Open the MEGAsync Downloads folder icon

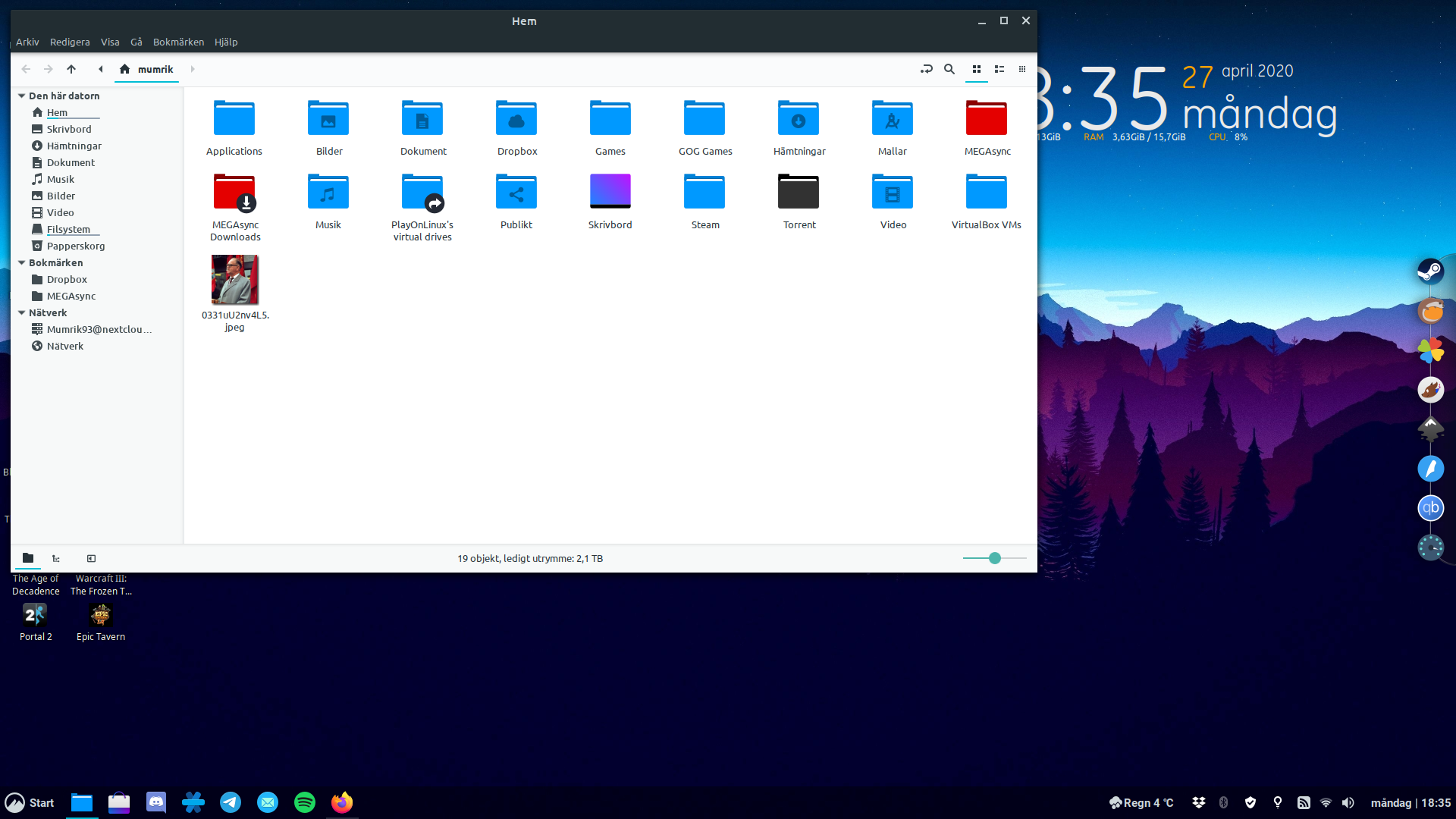coord(234,193)
